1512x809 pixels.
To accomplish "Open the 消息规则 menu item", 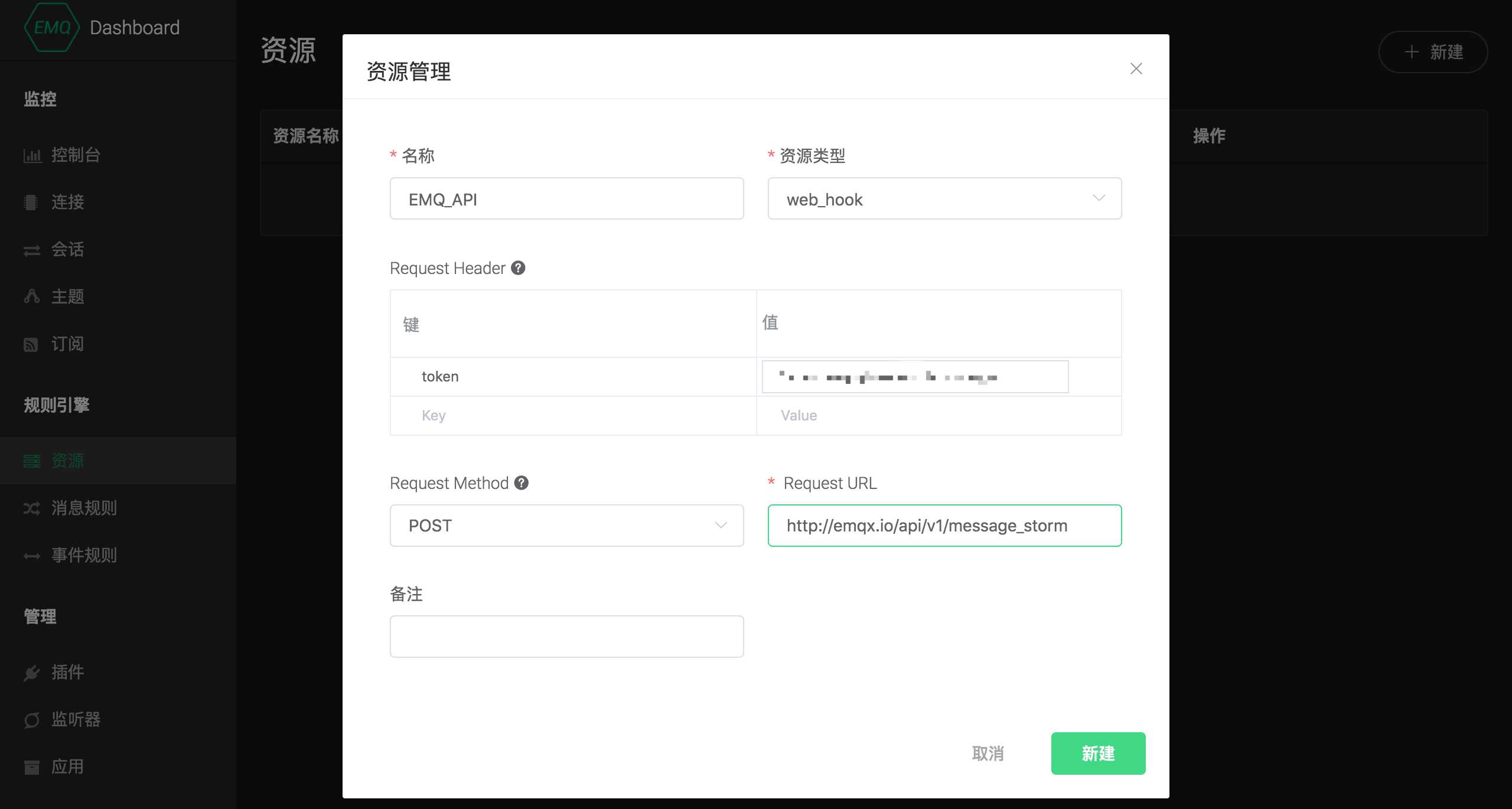I will pyautogui.click(x=118, y=508).
